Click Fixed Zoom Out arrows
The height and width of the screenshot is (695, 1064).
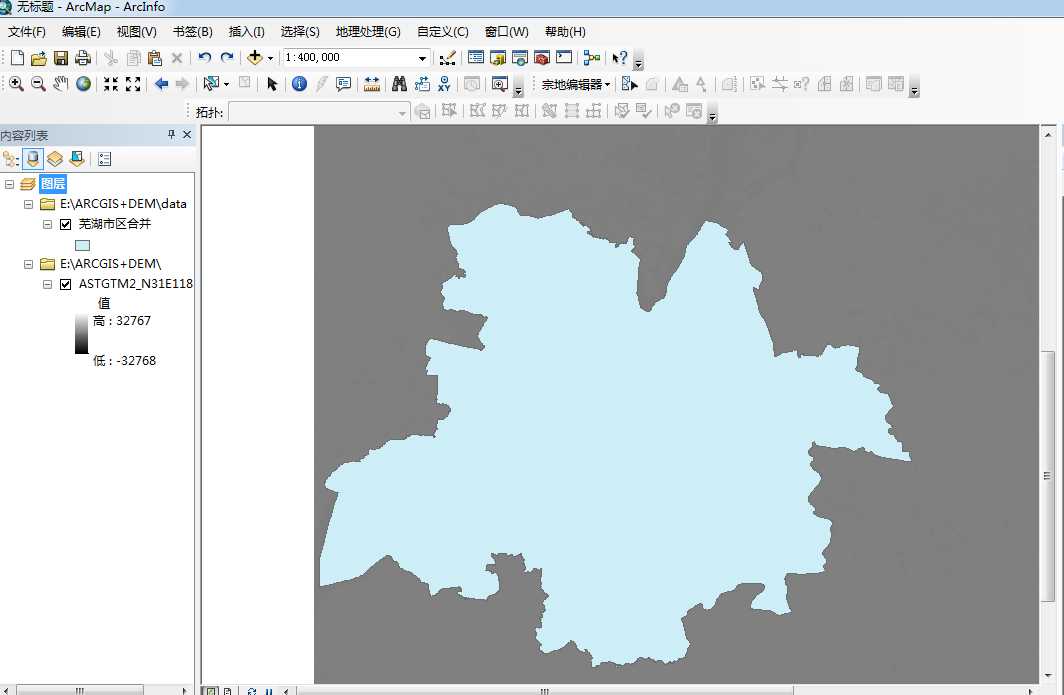(133, 84)
